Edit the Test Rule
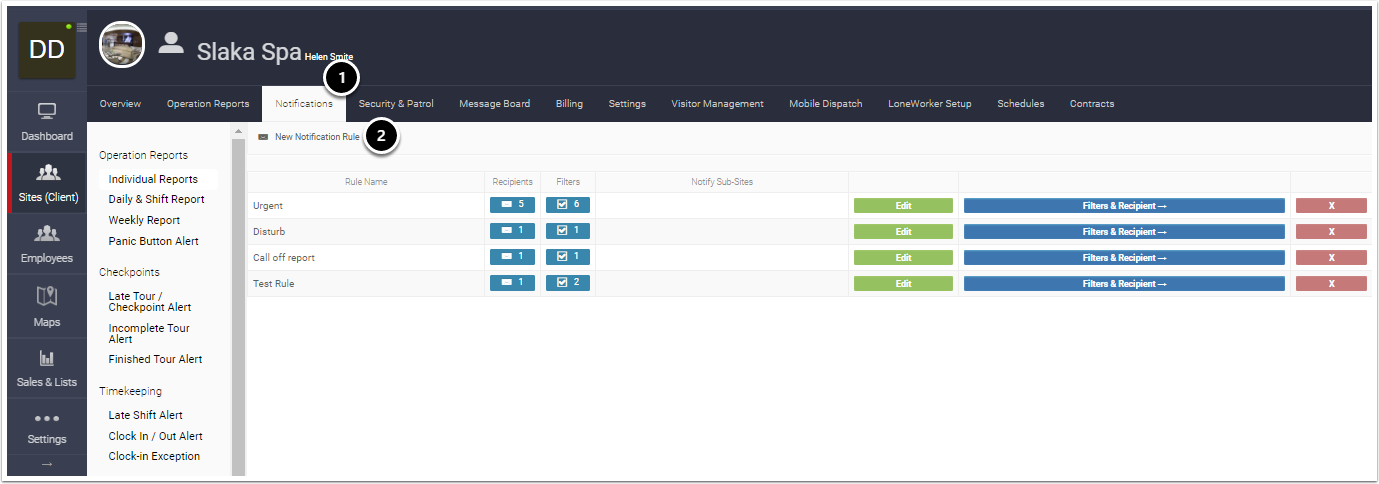This screenshot has height=484, width=1379. coord(903,283)
